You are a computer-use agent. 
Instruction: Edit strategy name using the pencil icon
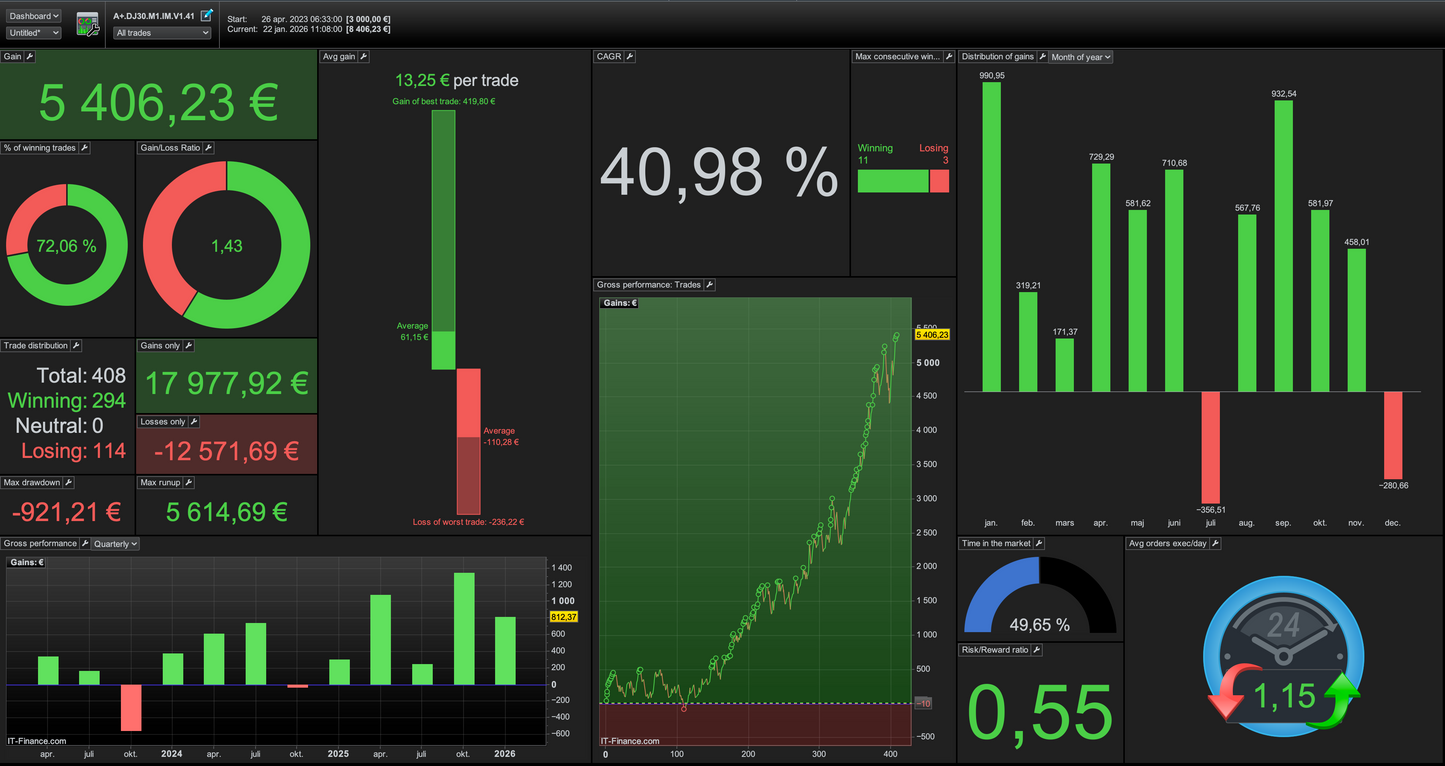point(207,15)
